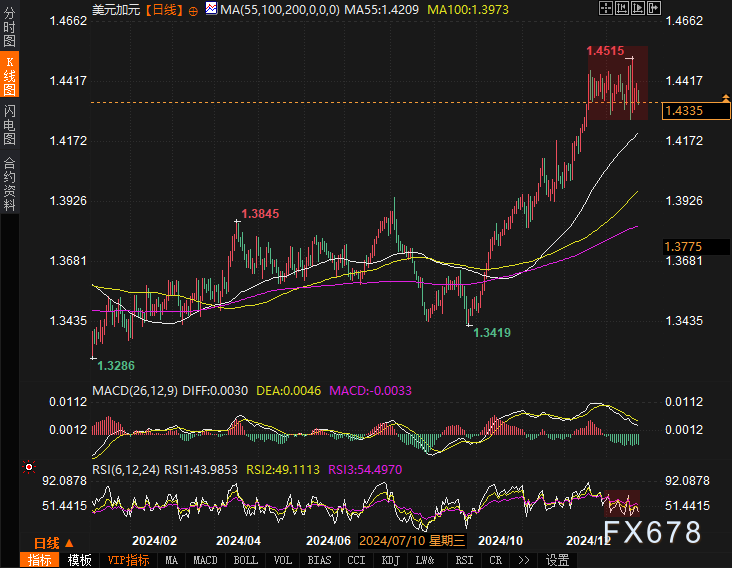Click the RSI(6,12,24) panel label
The height and width of the screenshot is (568, 732).
(126, 470)
